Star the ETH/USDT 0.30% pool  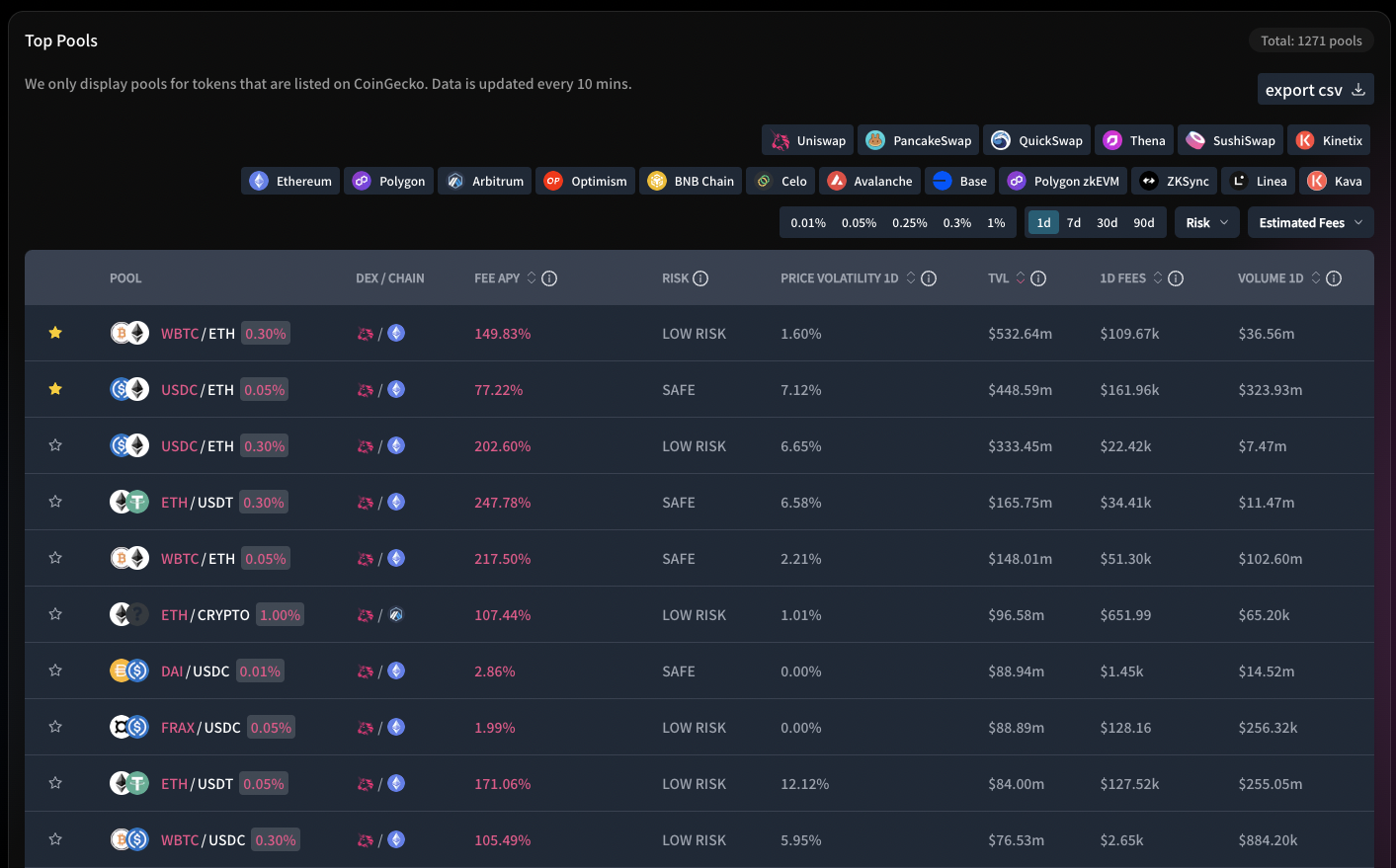click(55, 502)
